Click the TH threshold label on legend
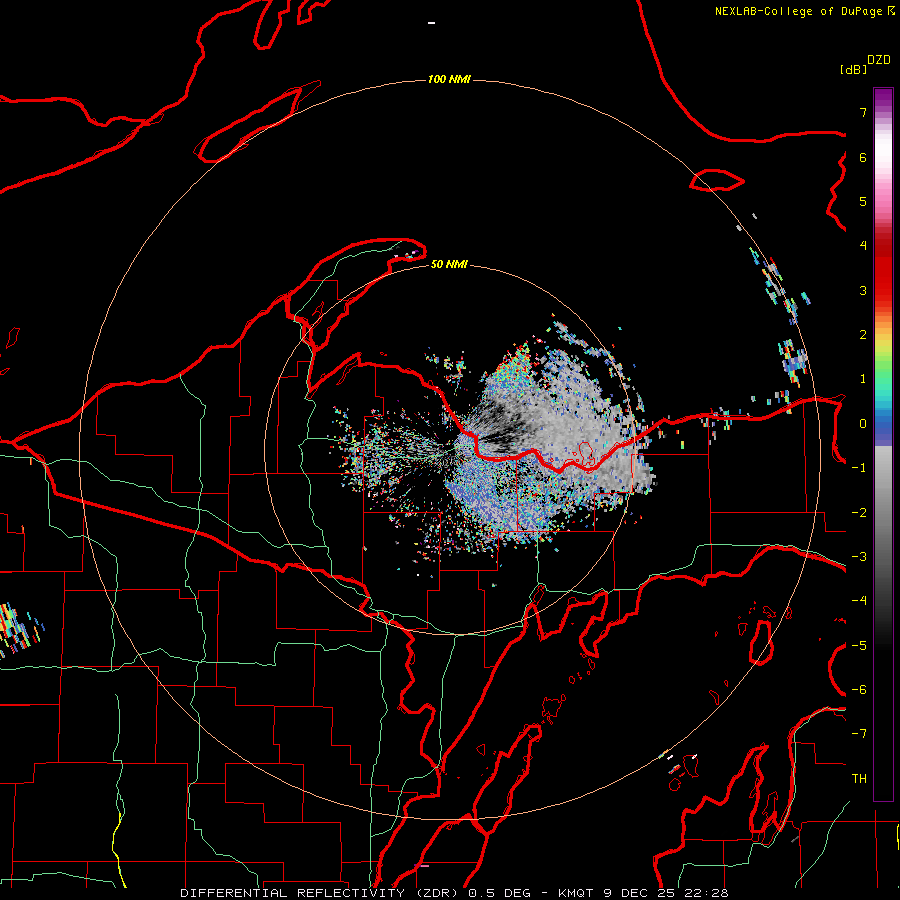 [x=859, y=779]
